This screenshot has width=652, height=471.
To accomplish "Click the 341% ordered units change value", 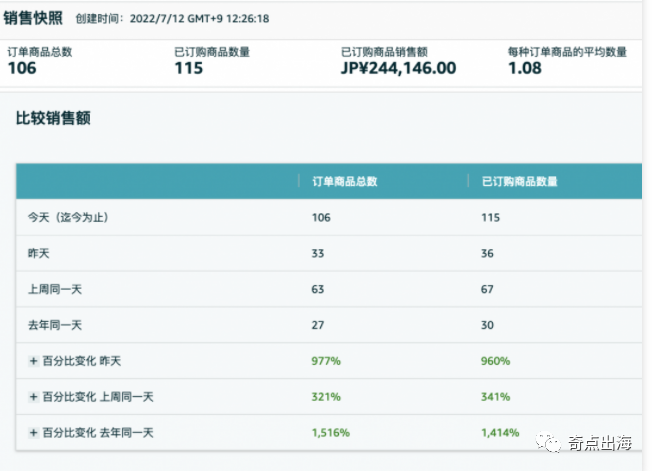I will pyautogui.click(x=496, y=397).
